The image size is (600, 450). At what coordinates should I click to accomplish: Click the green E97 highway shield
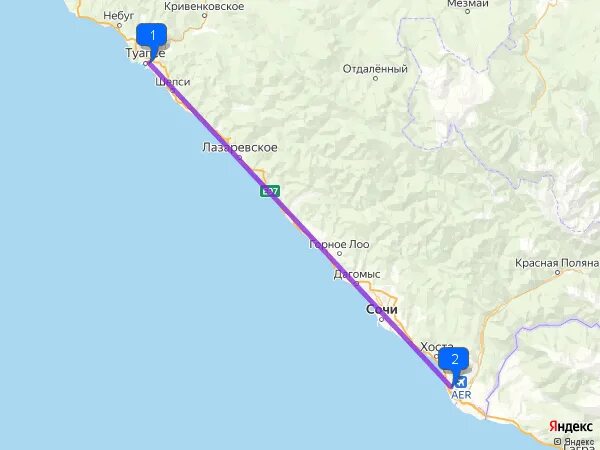[270, 191]
